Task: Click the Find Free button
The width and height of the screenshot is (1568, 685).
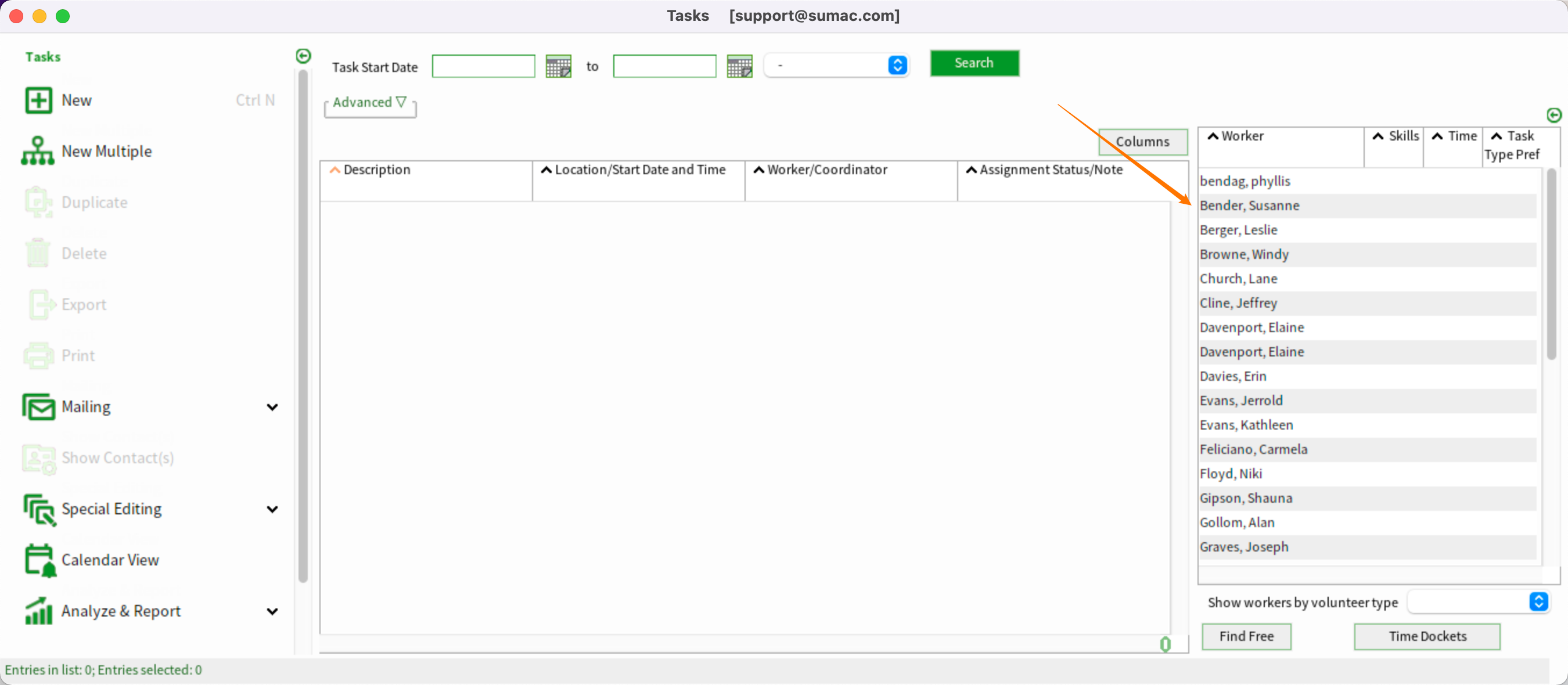Action: click(1246, 636)
